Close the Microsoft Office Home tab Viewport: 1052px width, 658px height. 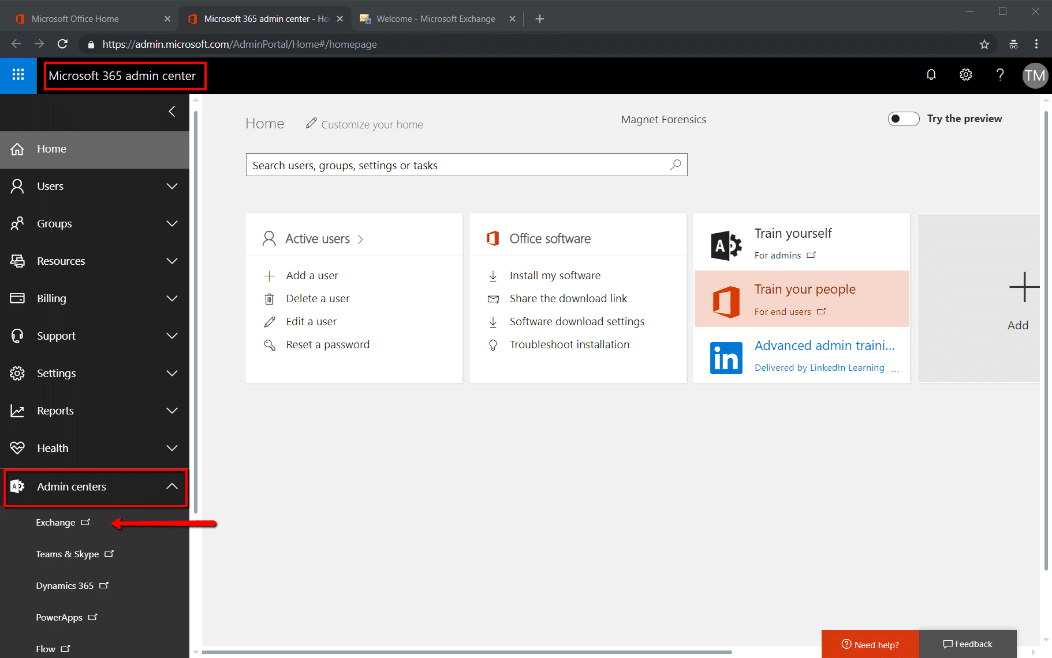click(167, 19)
